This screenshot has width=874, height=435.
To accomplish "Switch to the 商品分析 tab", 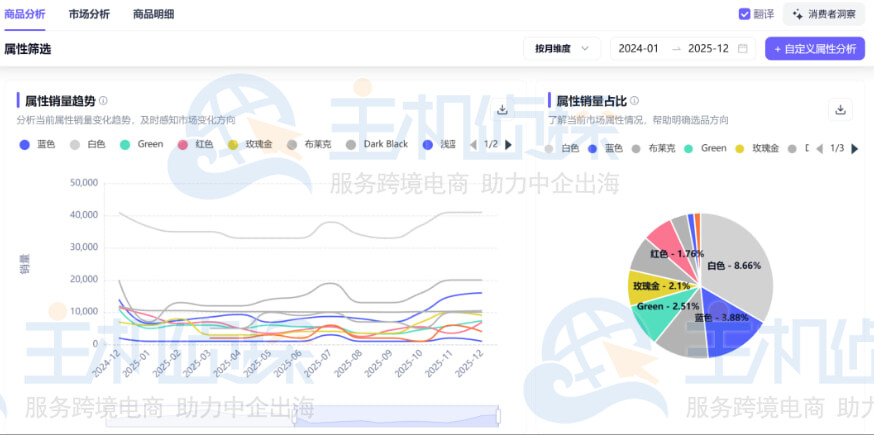I will click(25, 14).
